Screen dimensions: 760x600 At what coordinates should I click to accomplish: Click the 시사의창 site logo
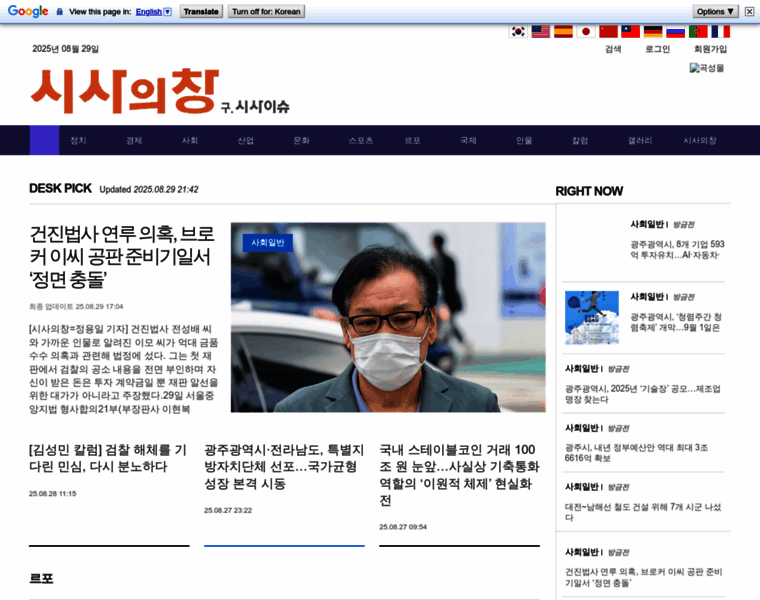(123, 92)
